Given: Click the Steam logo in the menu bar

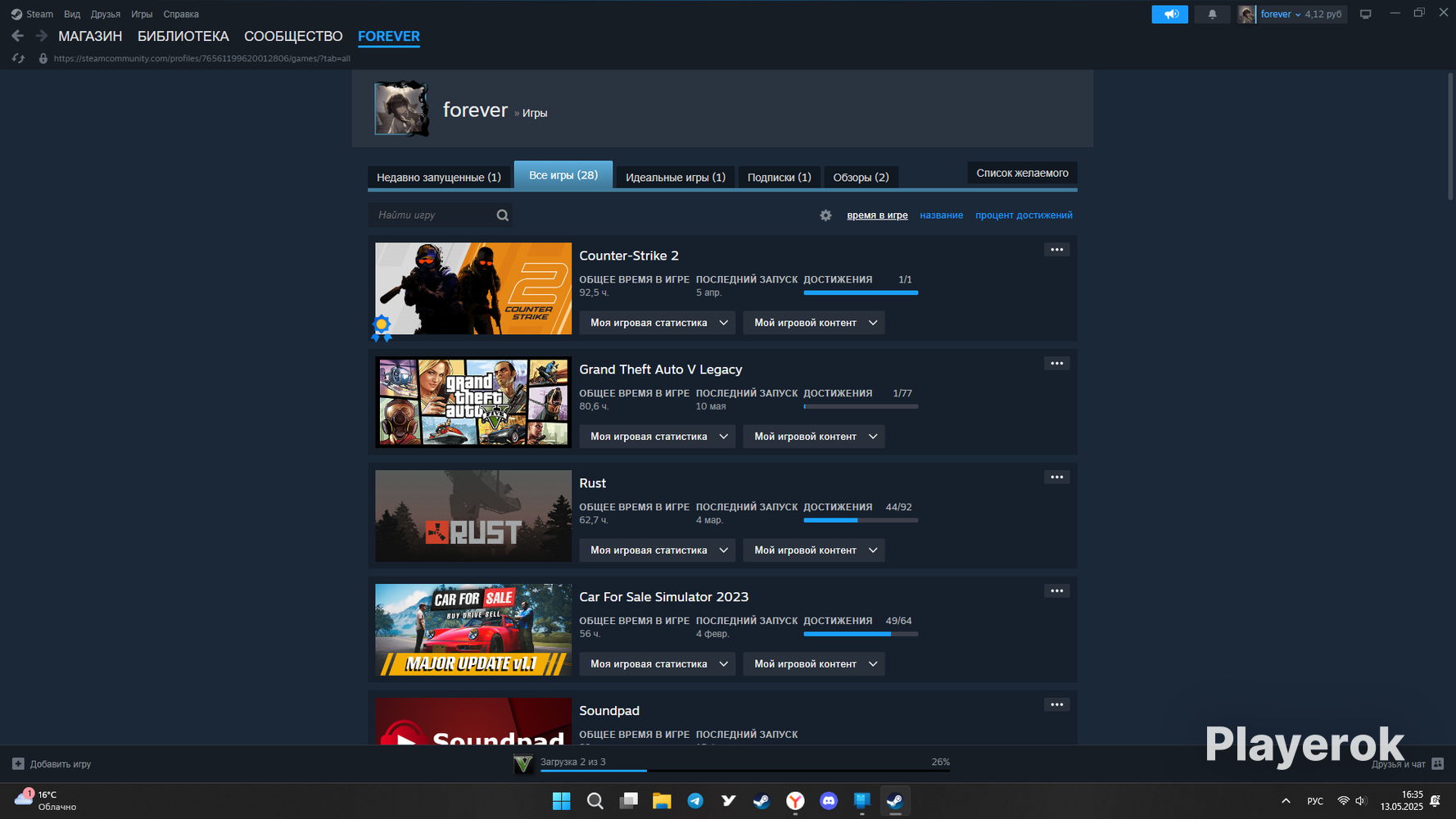Looking at the screenshot, I should (x=16, y=14).
